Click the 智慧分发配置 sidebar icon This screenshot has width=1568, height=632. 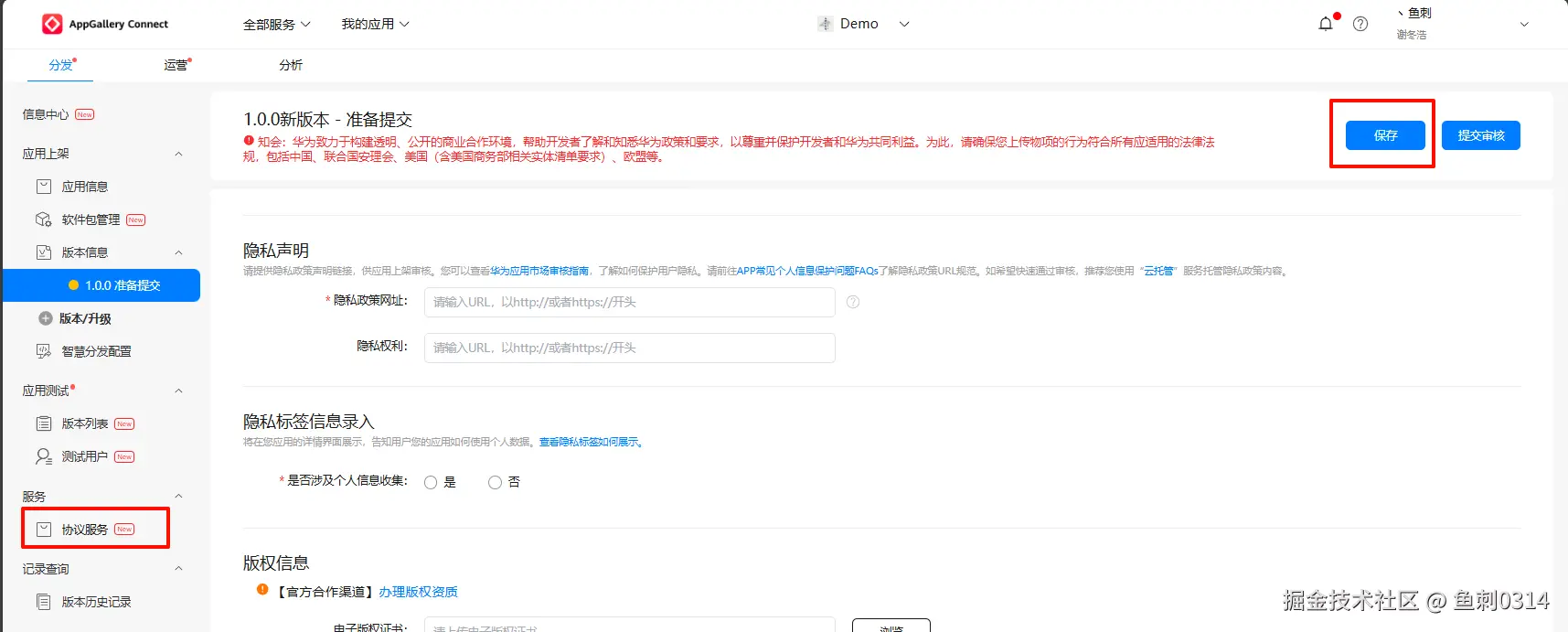coord(43,351)
